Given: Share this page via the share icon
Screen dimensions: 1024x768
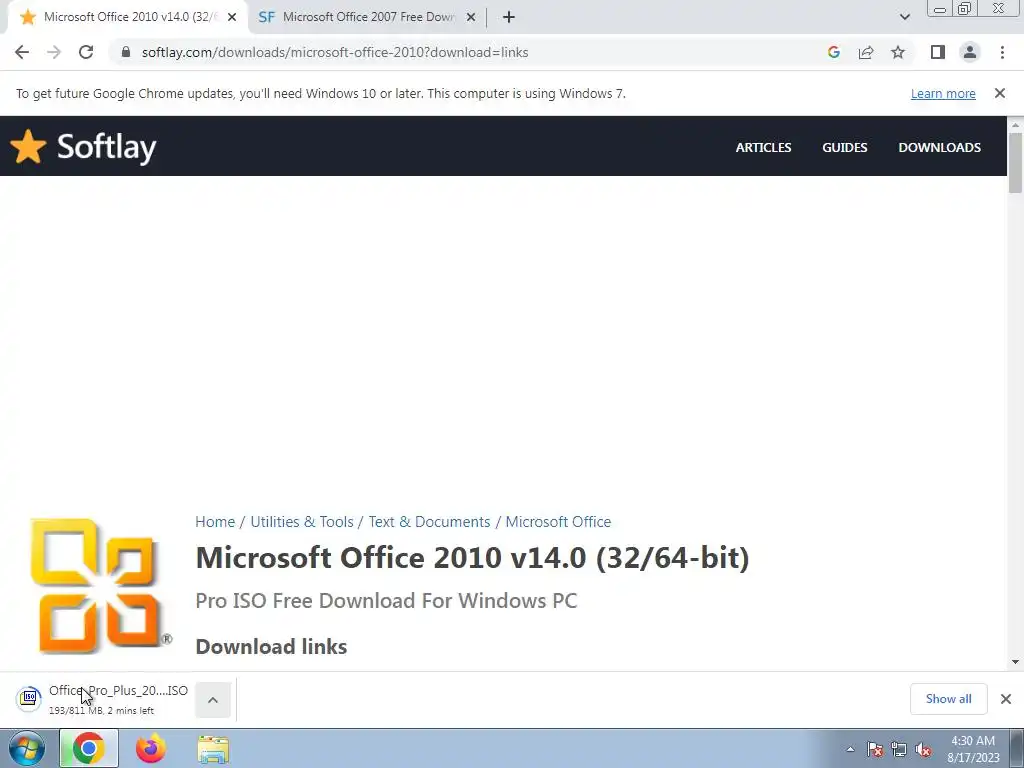Looking at the screenshot, I should (x=866, y=52).
